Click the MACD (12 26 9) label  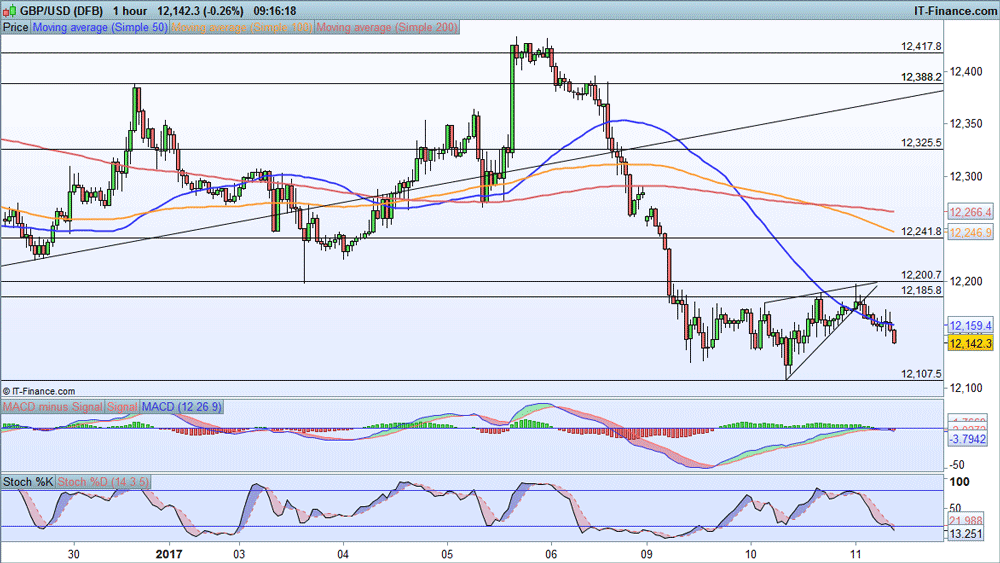pos(181,406)
